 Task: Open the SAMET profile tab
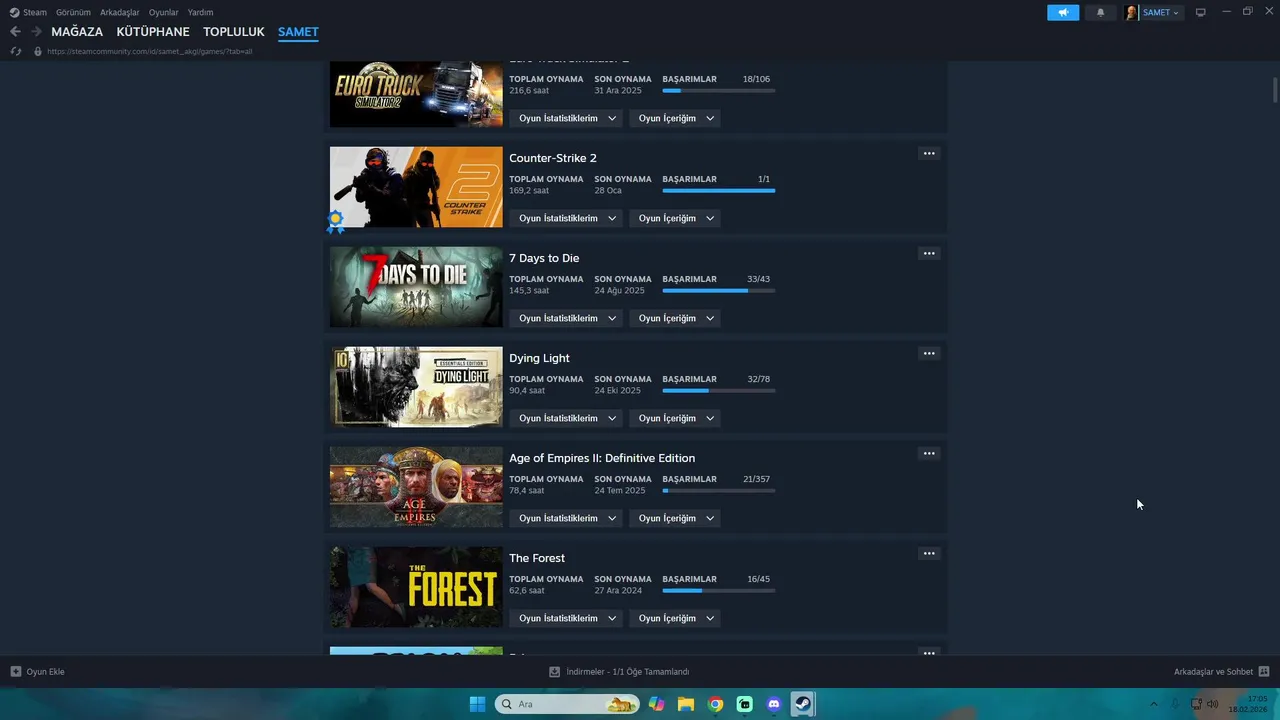point(298,32)
